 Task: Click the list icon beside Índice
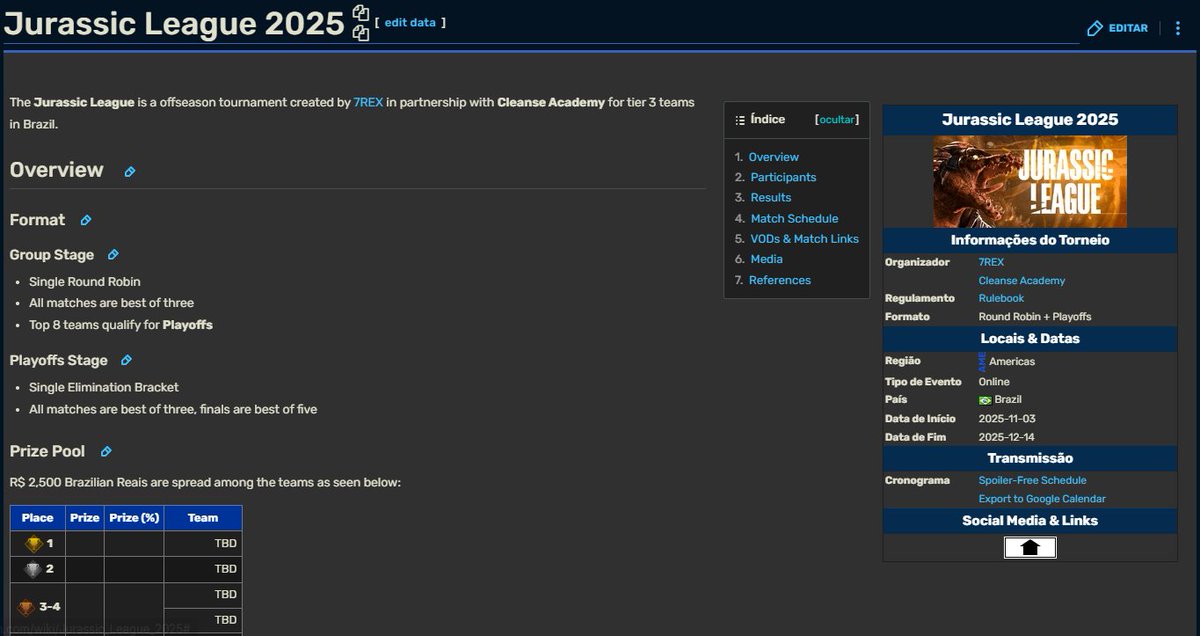740,120
